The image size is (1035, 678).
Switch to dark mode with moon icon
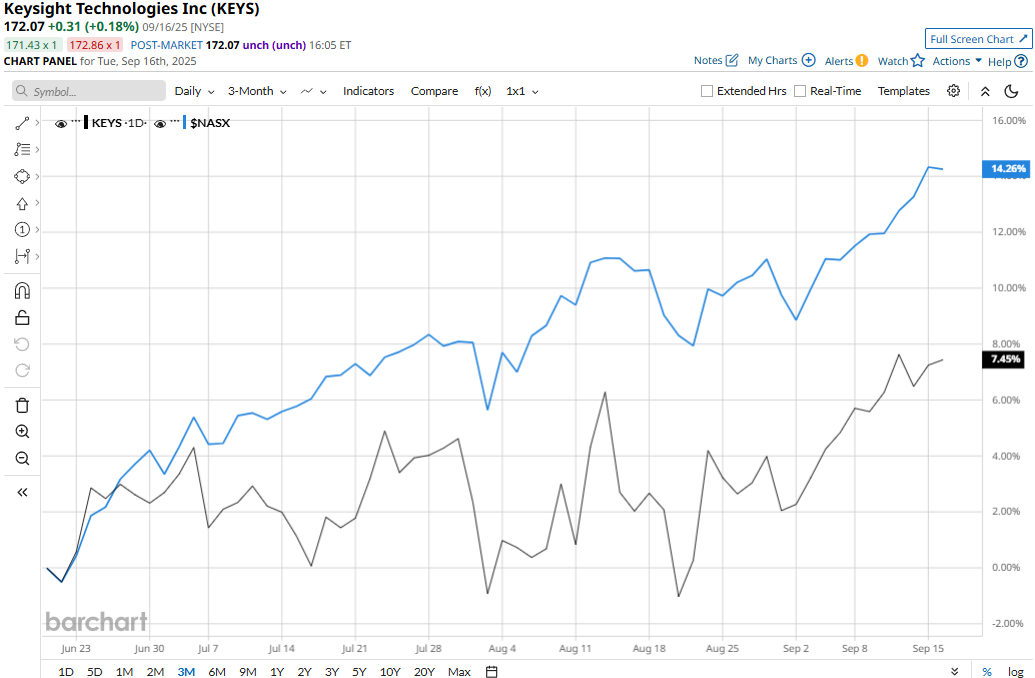1011,91
